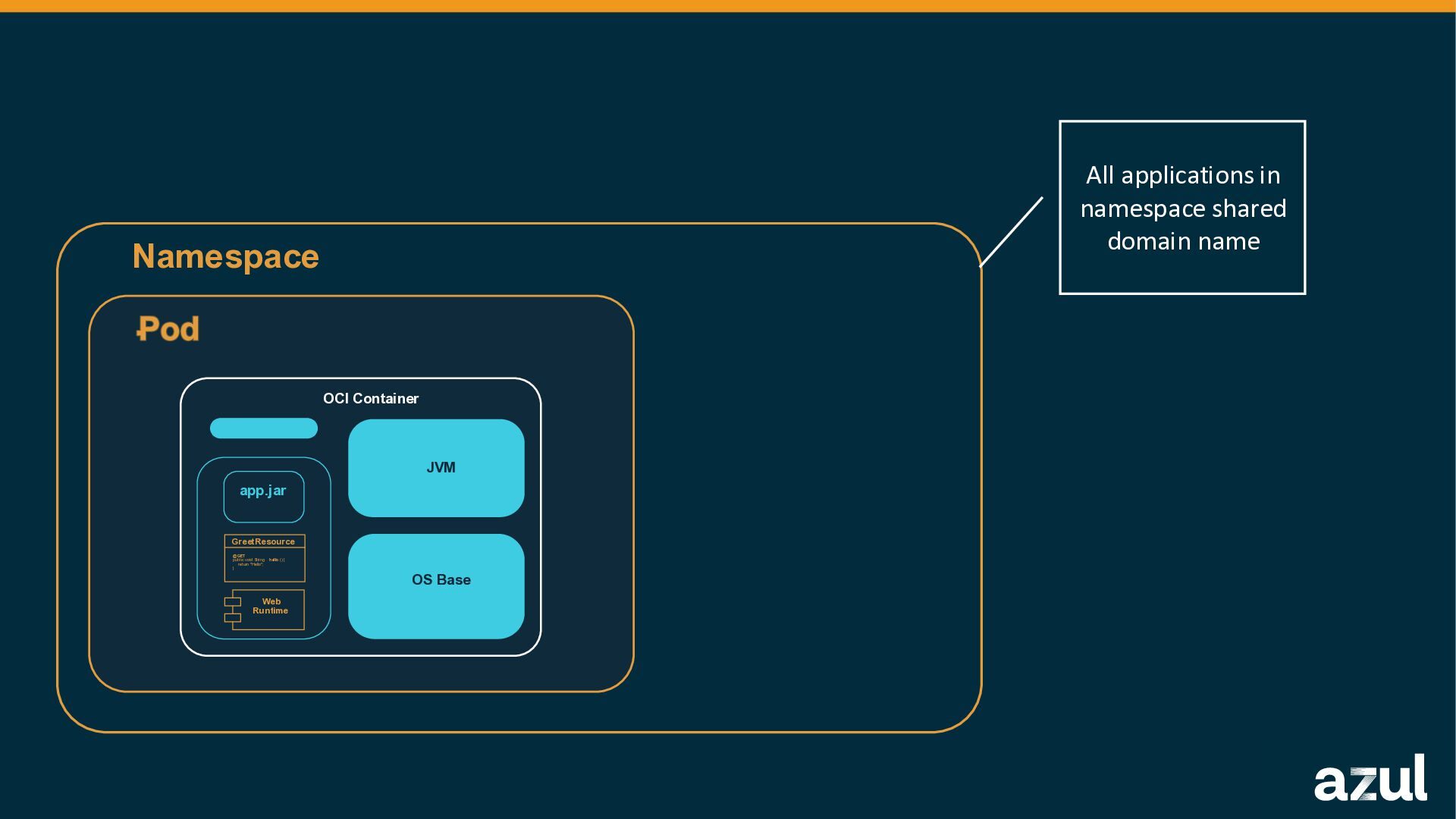
Task: Click the letter z in azul logo
Action: point(1365,784)
